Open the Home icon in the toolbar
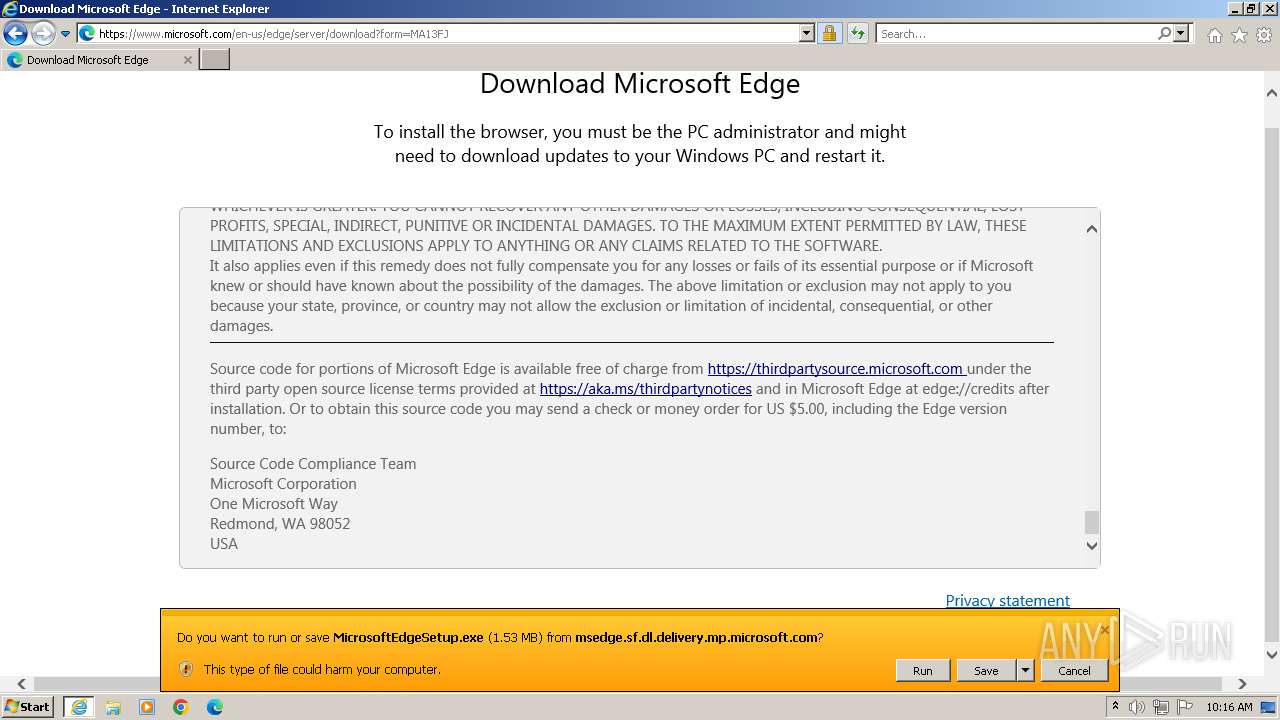1280x720 pixels. 1214,35
